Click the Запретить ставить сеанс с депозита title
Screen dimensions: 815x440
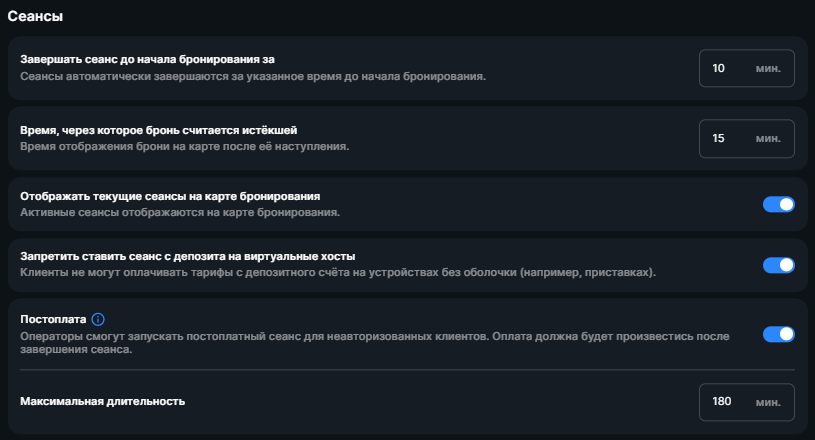[x=188, y=256]
